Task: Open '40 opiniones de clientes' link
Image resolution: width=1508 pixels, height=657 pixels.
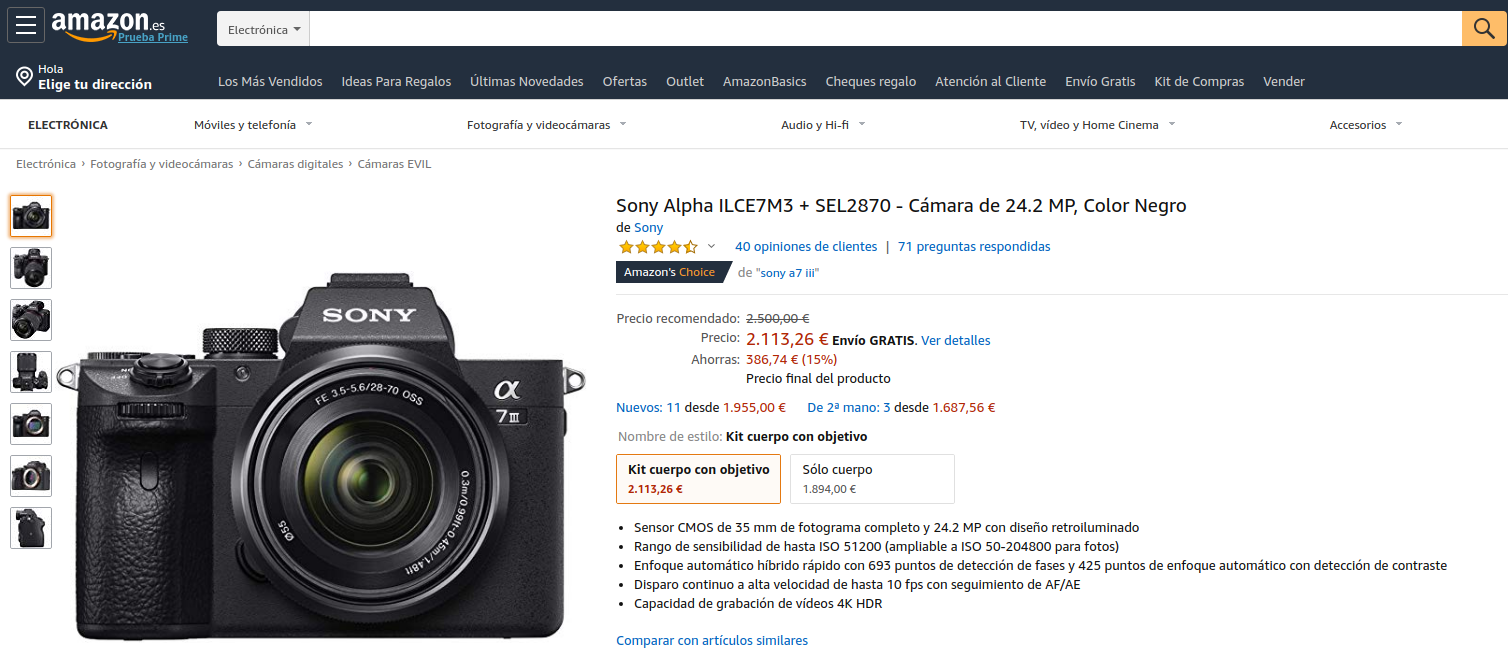Action: pyautogui.click(x=805, y=247)
